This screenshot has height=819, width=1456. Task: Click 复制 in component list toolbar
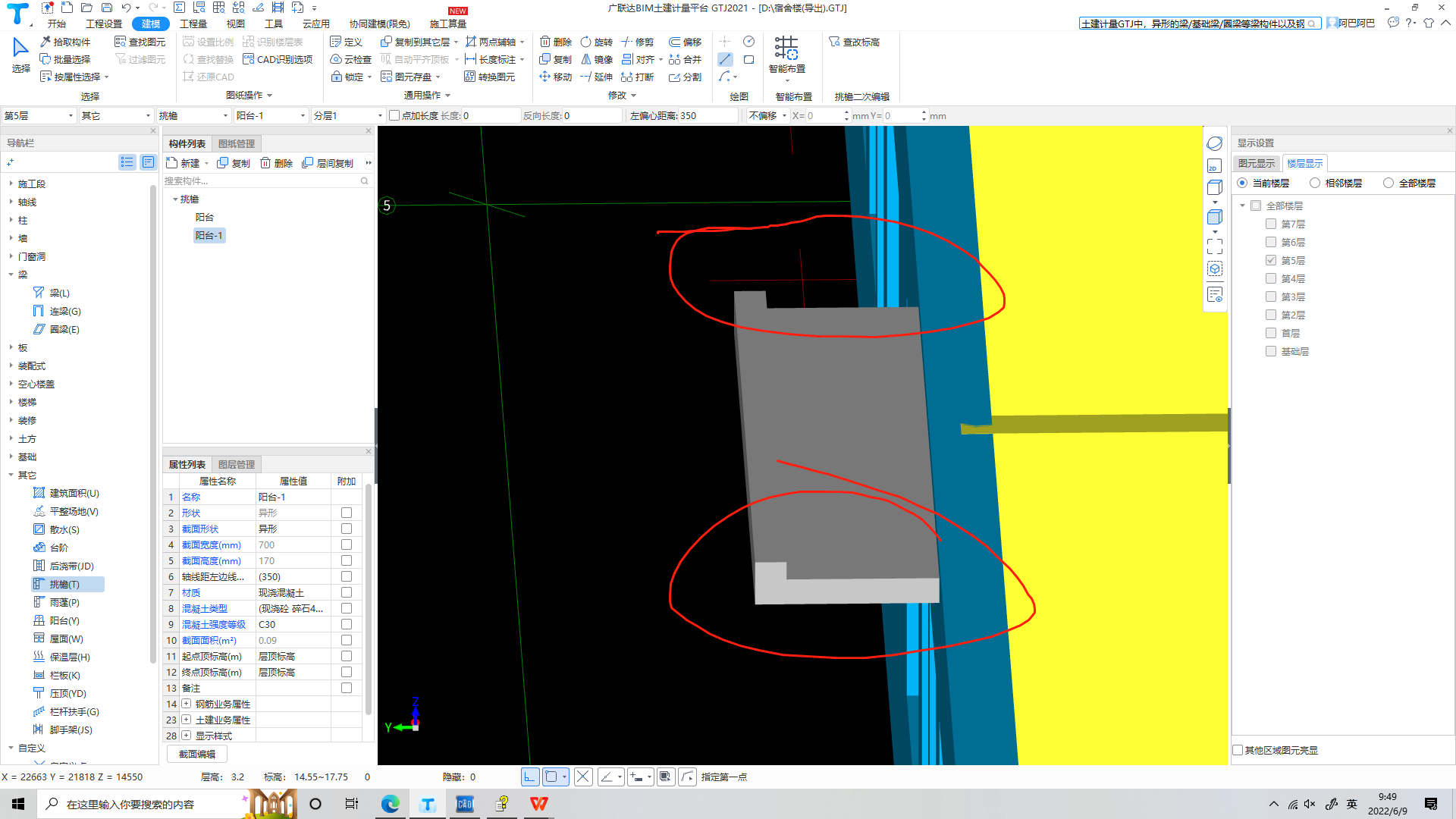coord(234,163)
